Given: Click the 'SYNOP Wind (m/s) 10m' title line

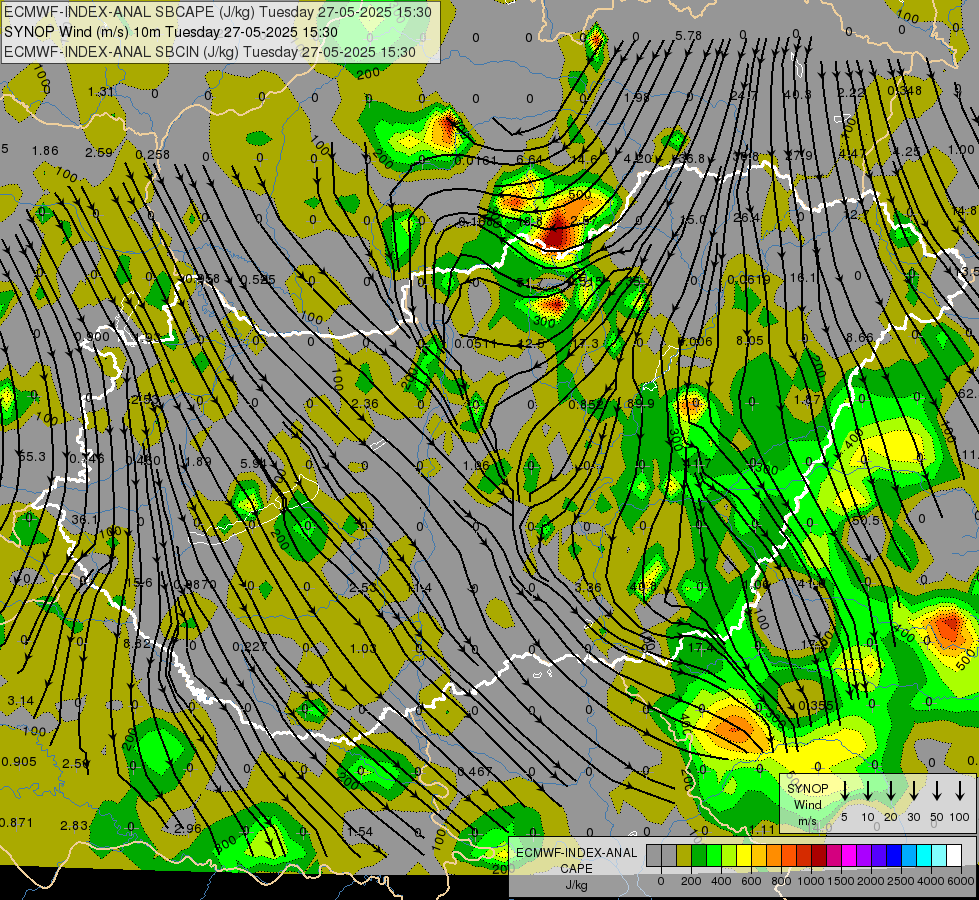Looking at the screenshot, I should (x=170, y=32).
